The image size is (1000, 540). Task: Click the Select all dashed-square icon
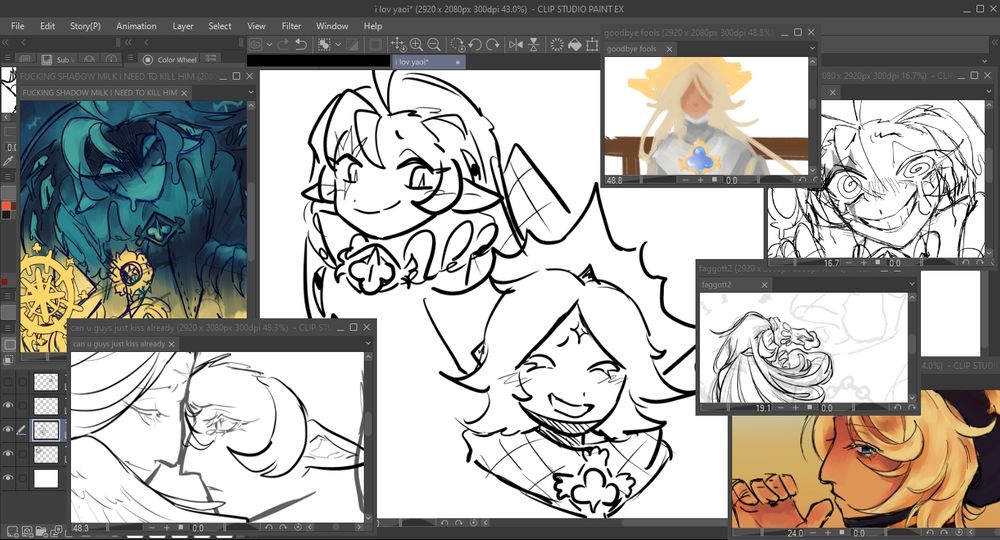click(324, 44)
